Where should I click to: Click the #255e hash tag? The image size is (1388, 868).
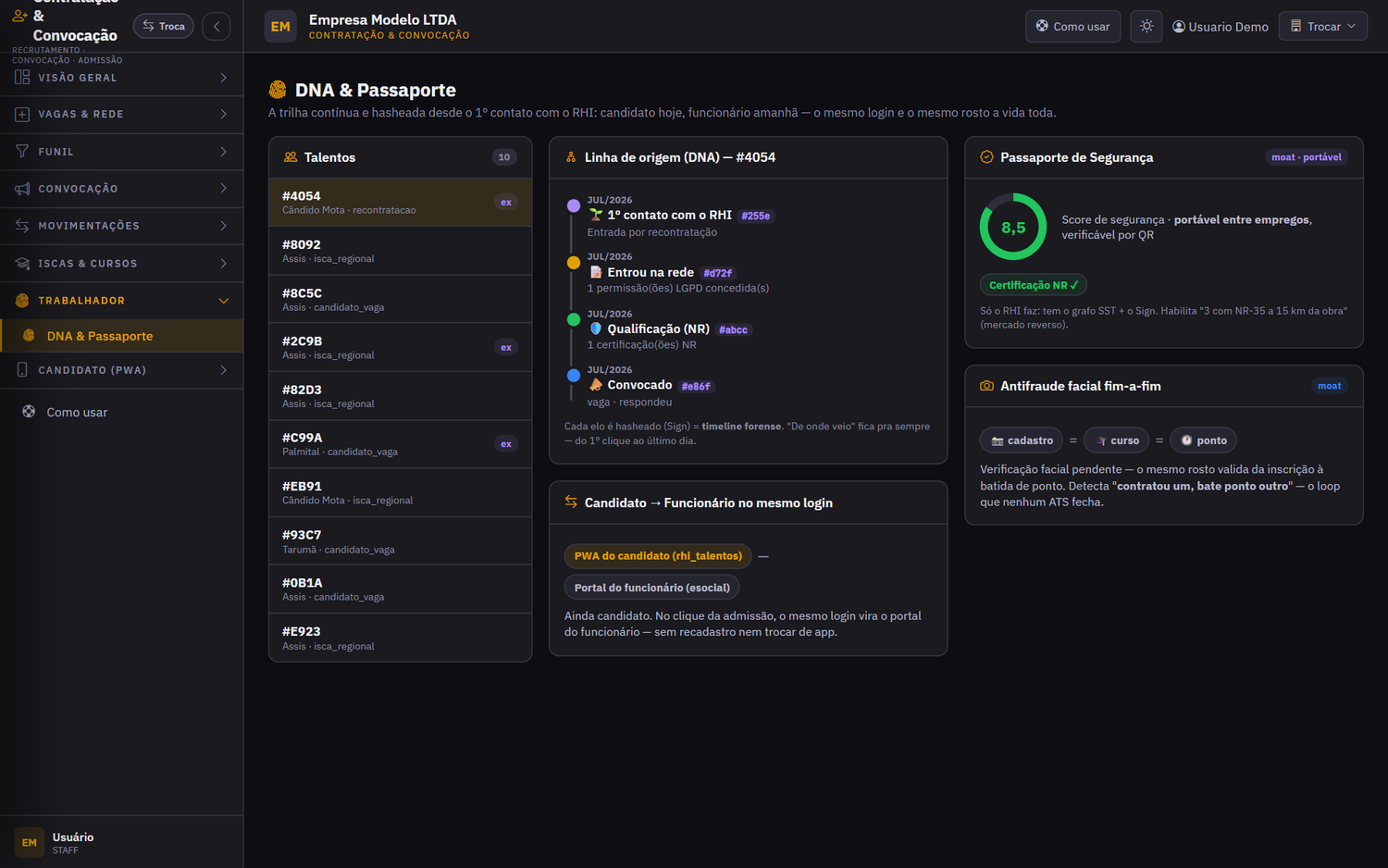pyautogui.click(x=756, y=216)
